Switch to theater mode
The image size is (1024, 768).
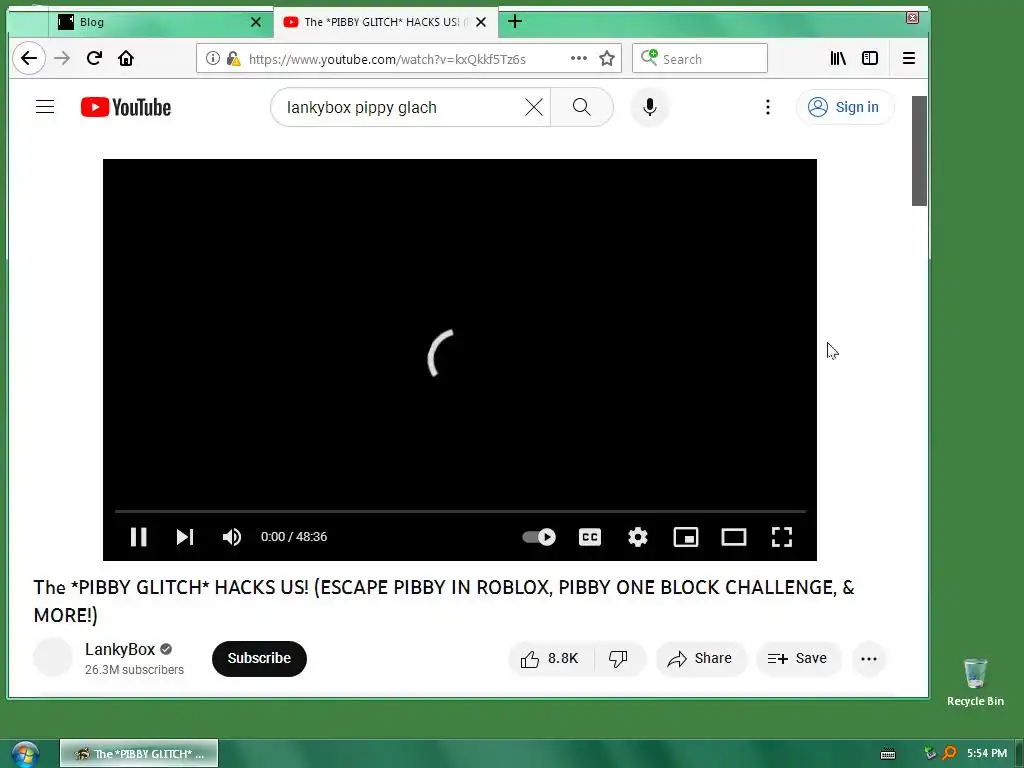point(733,537)
